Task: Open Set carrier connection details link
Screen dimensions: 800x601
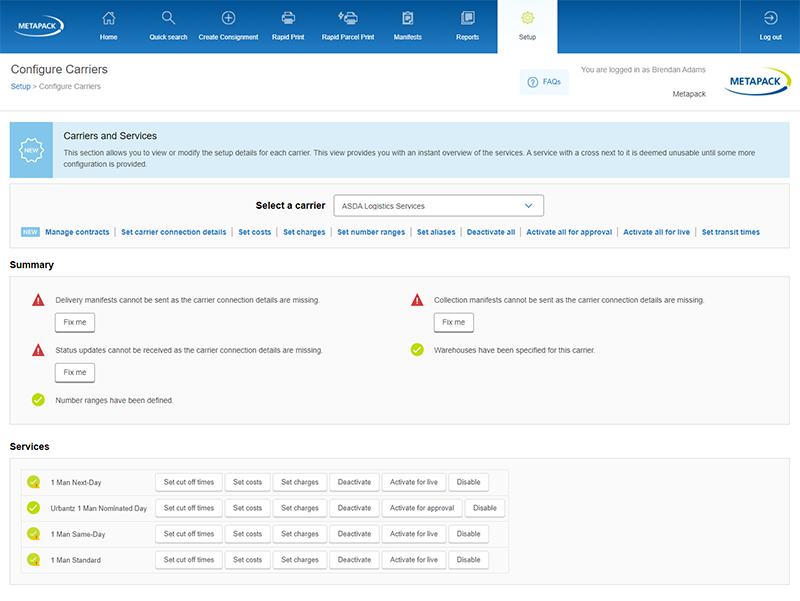Action: pyautogui.click(x=173, y=232)
